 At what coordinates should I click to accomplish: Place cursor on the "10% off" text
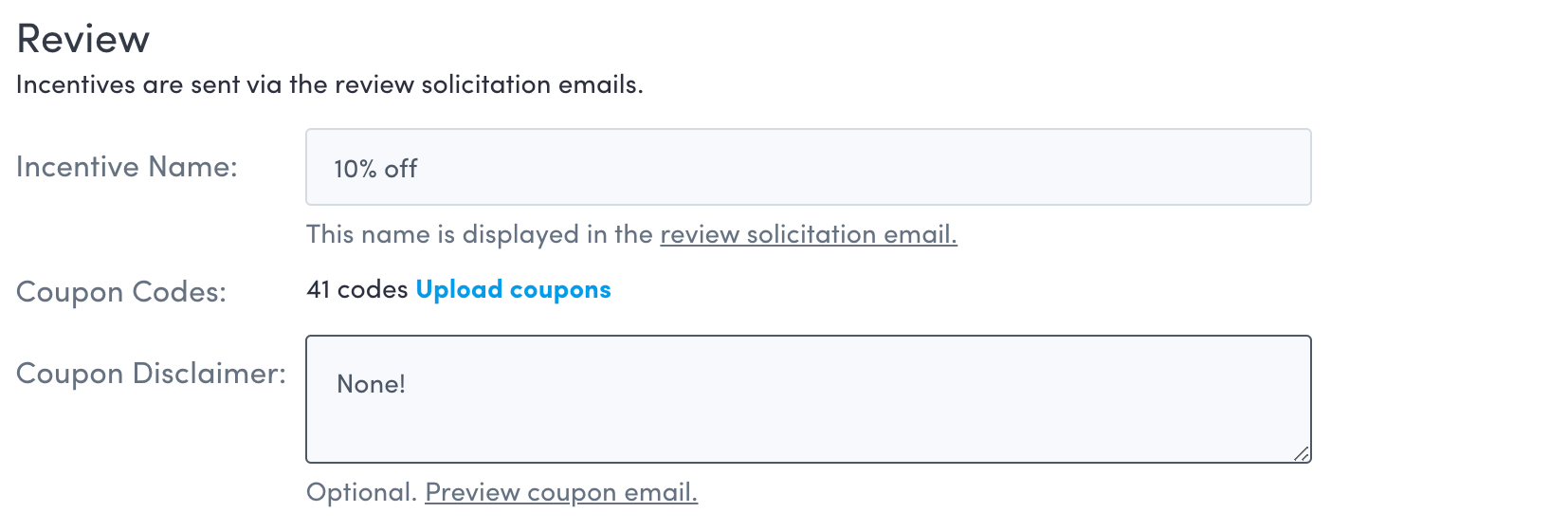coord(375,170)
